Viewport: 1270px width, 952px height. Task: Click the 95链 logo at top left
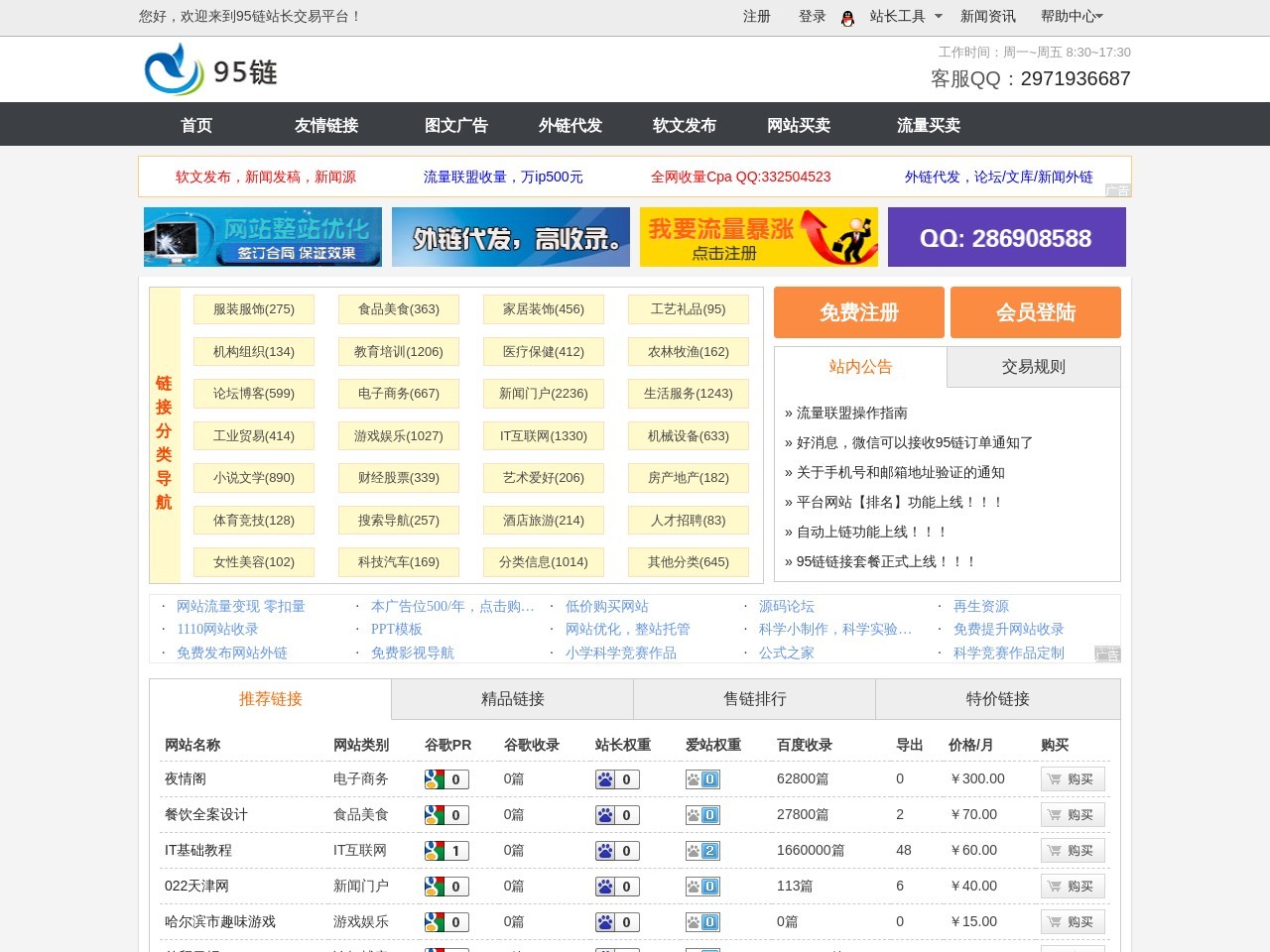[x=209, y=69]
